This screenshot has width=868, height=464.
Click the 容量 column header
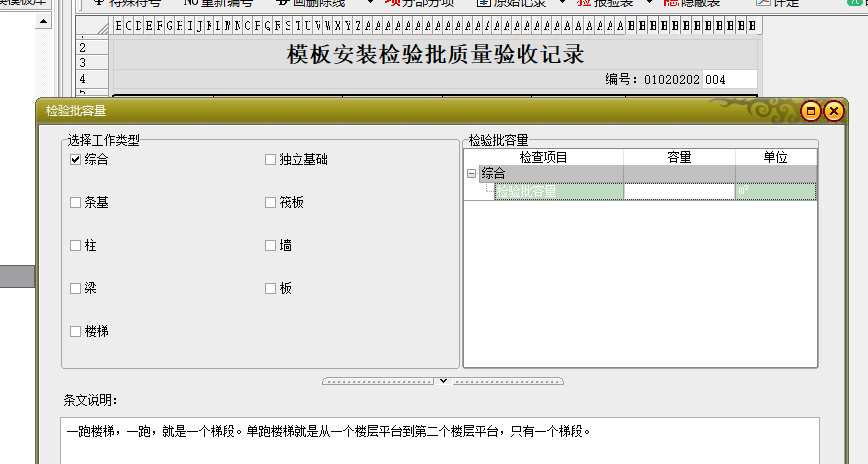coord(679,157)
